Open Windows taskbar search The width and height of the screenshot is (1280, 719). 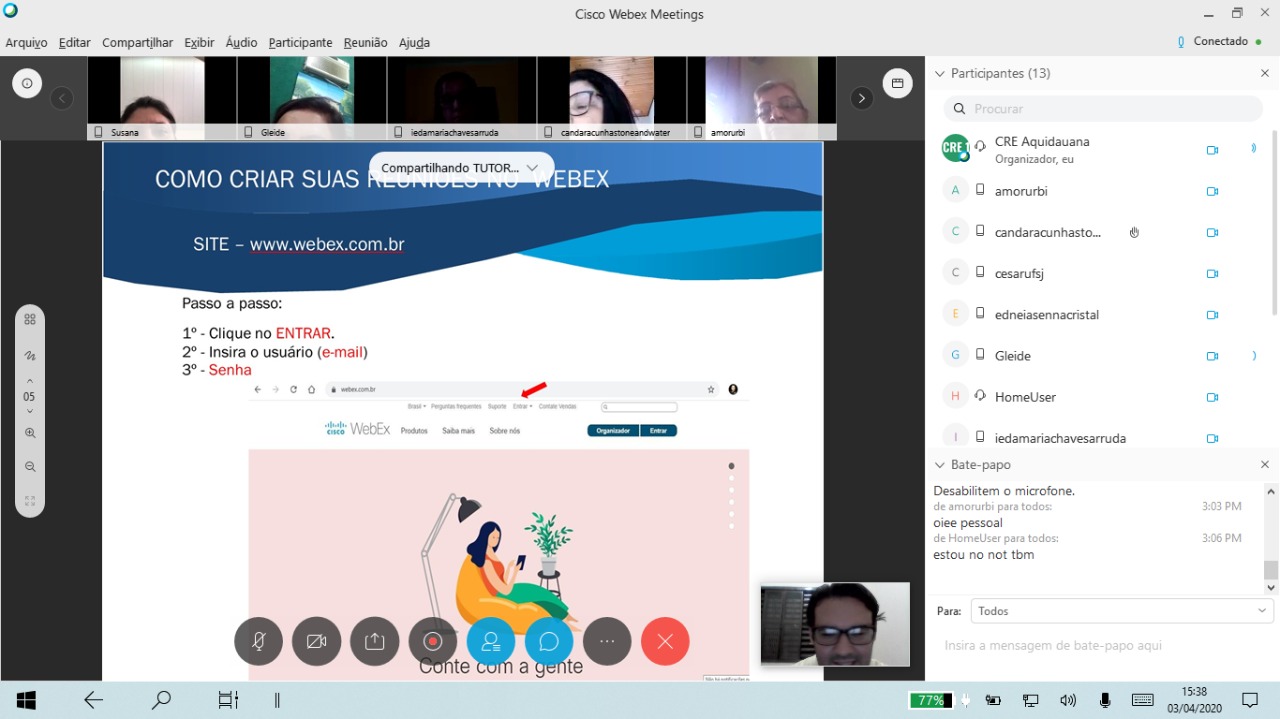pyautogui.click(x=161, y=700)
